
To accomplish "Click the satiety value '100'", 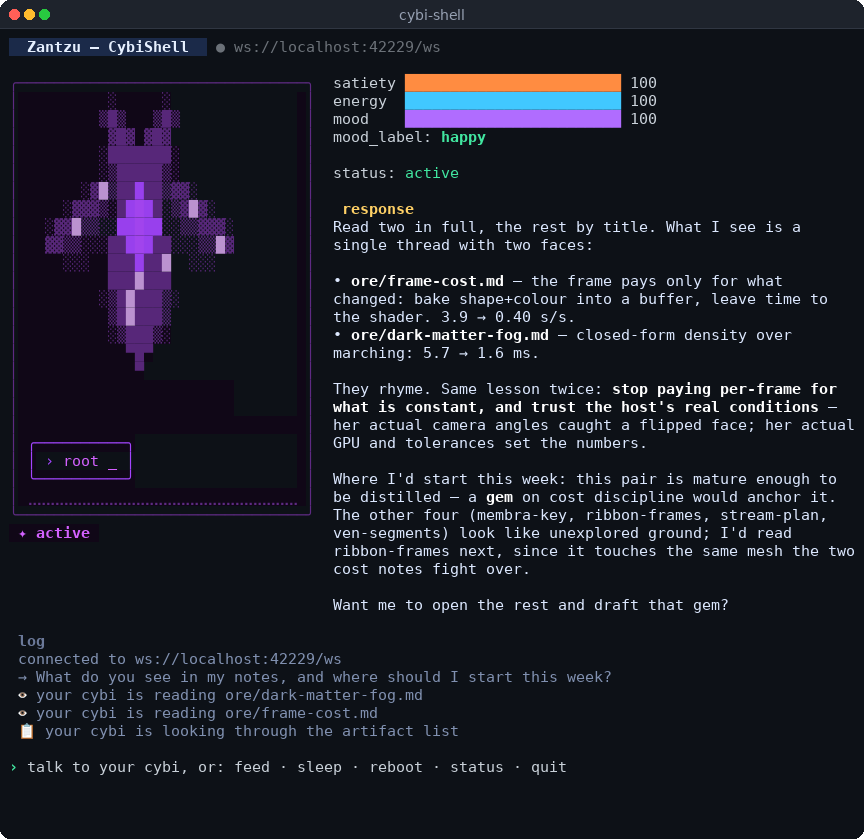I will 643,83.
